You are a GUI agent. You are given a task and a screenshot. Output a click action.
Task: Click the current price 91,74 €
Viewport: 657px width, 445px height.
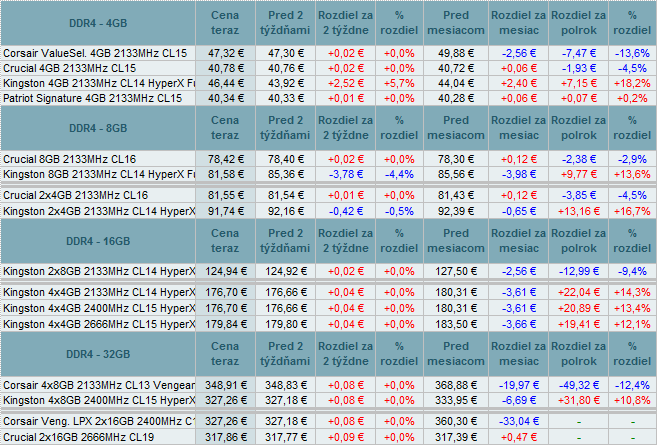226,211
